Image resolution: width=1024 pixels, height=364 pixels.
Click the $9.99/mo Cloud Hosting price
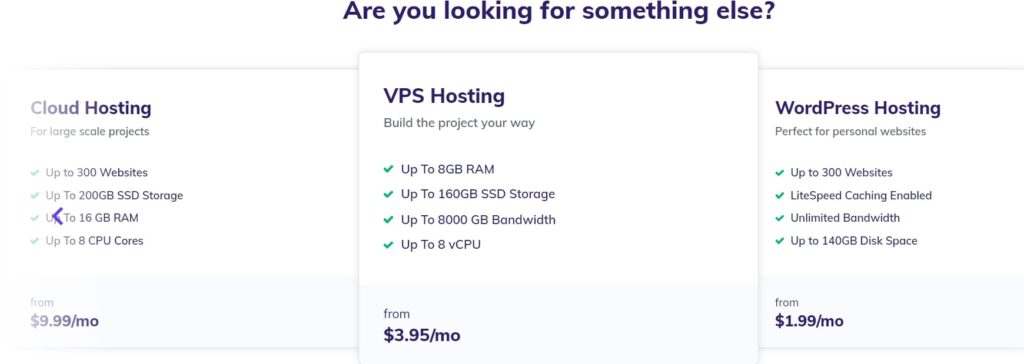point(65,321)
